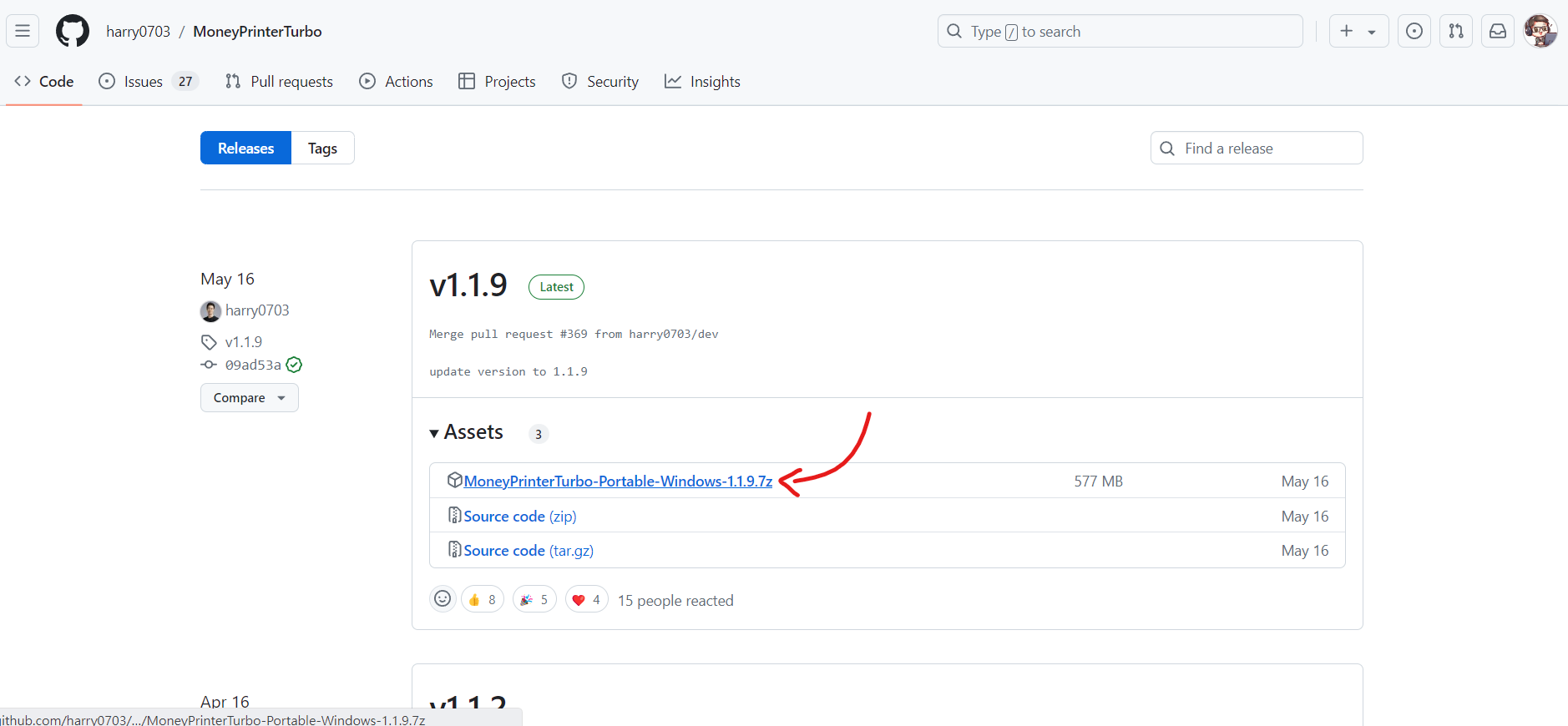The image size is (1568, 726).
Task: Switch to the Security tab
Action: [x=599, y=81]
